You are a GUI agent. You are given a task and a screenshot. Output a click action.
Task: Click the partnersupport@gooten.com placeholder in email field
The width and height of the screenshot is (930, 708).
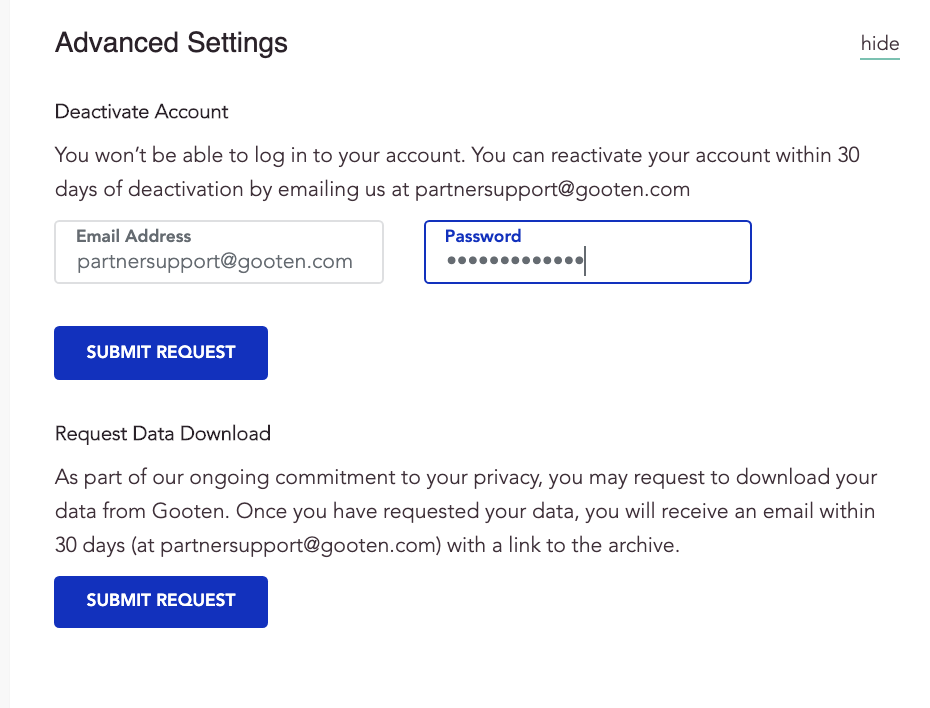click(x=215, y=262)
